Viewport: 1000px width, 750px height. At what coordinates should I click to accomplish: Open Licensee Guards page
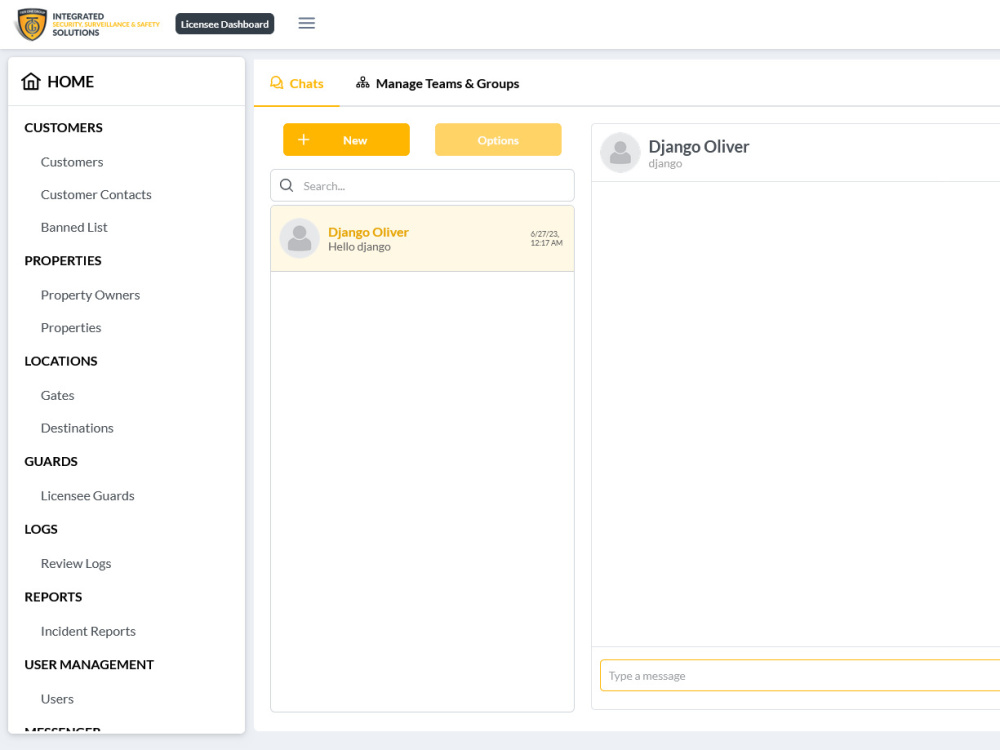pyautogui.click(x=87, y=496)
